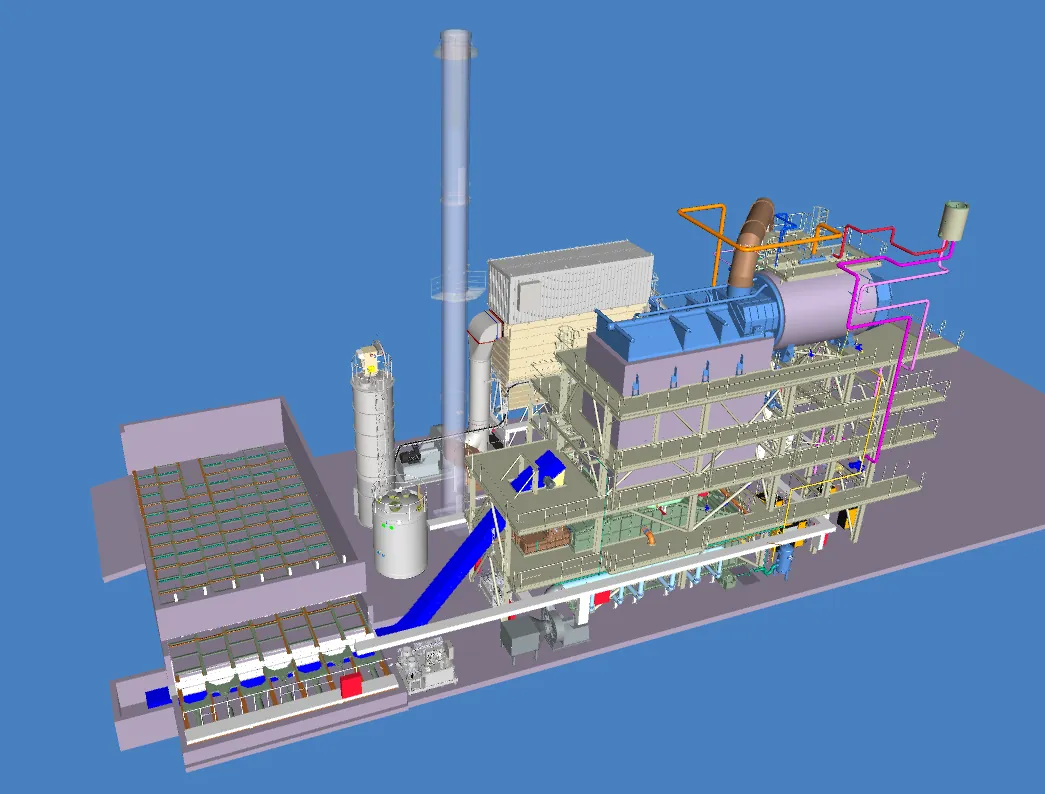Pick the red box on the front conveyor
The width and height of the screenshot is (1045, 794).
[x=351, y=685]
